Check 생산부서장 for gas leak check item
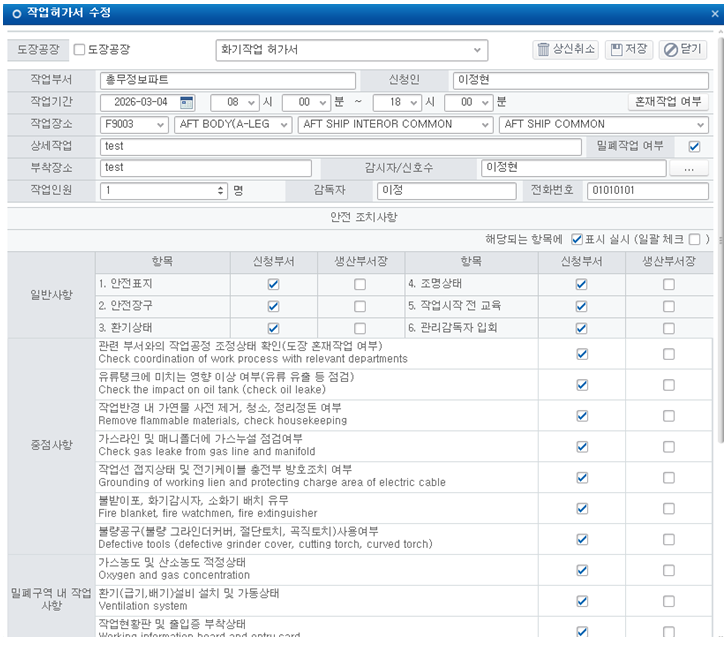This screenshot has height=651, width=726. tap(669, 447)
